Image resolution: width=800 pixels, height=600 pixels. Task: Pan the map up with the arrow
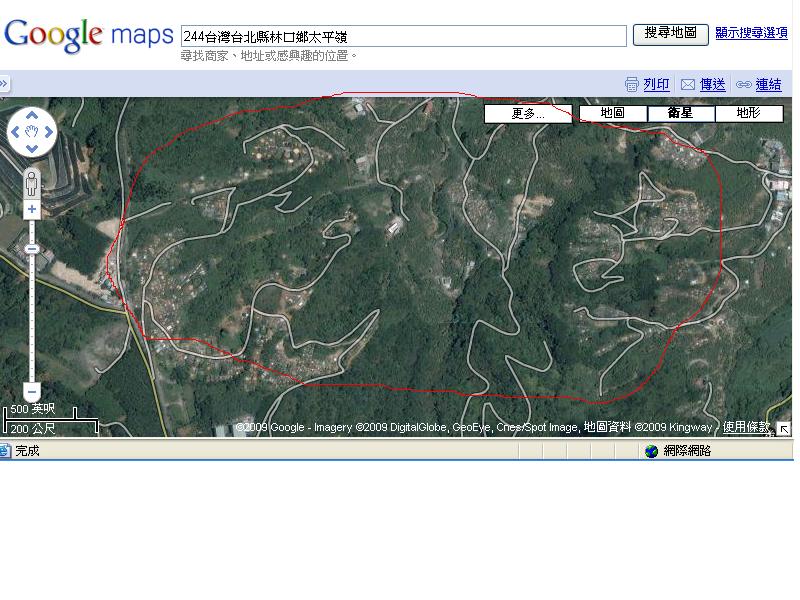(x=32, y=114)
